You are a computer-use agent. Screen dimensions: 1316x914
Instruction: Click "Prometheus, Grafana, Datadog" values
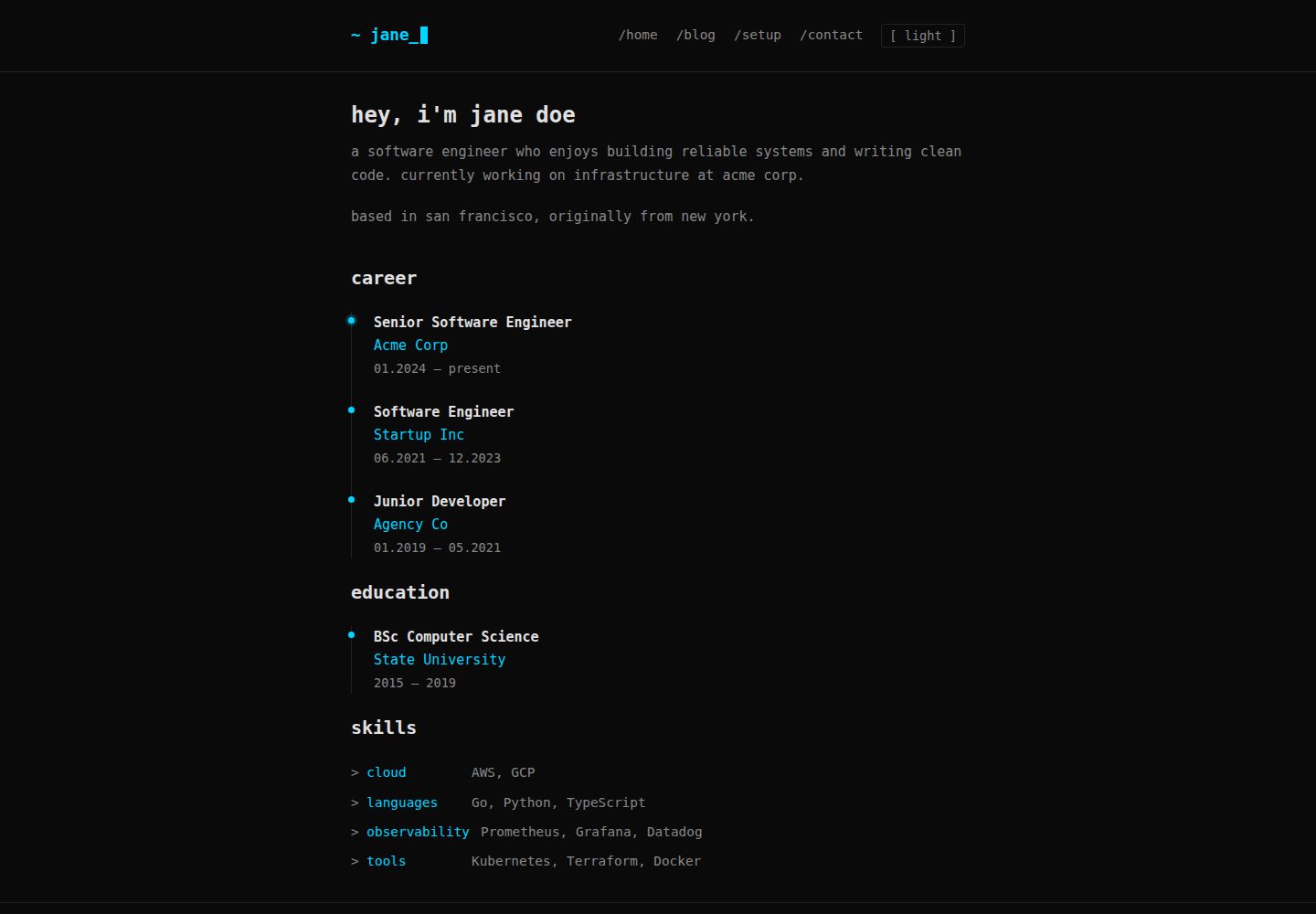(x=591, y=833)
